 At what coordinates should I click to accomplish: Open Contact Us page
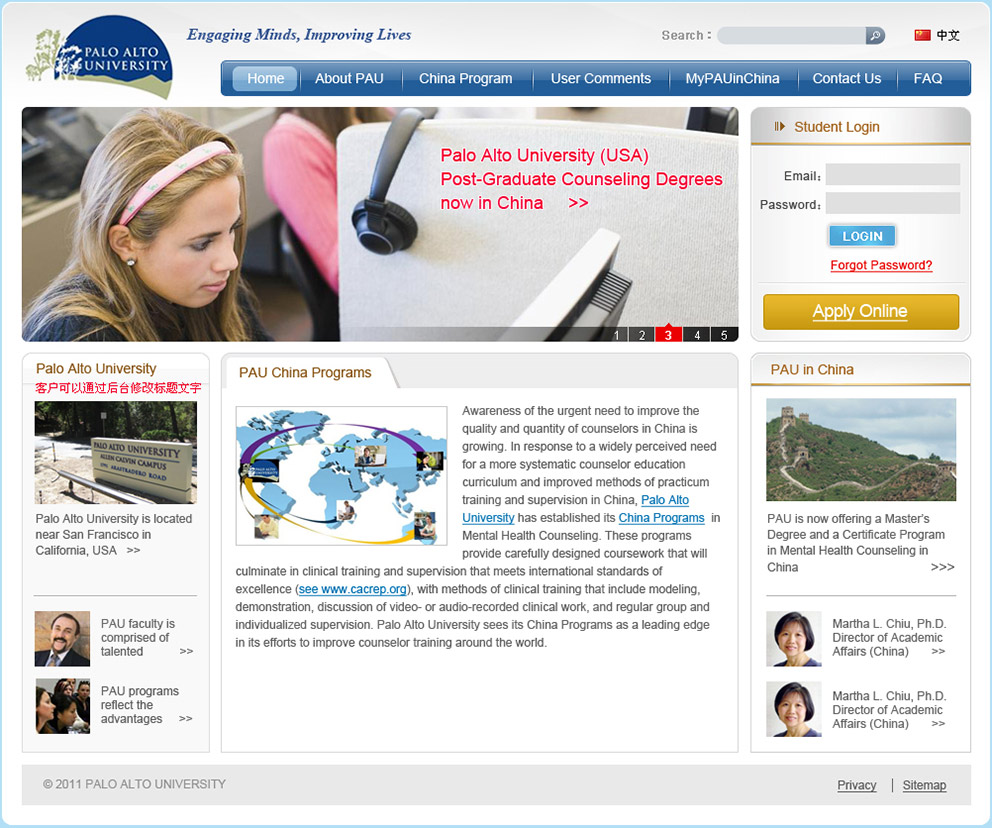846,78
